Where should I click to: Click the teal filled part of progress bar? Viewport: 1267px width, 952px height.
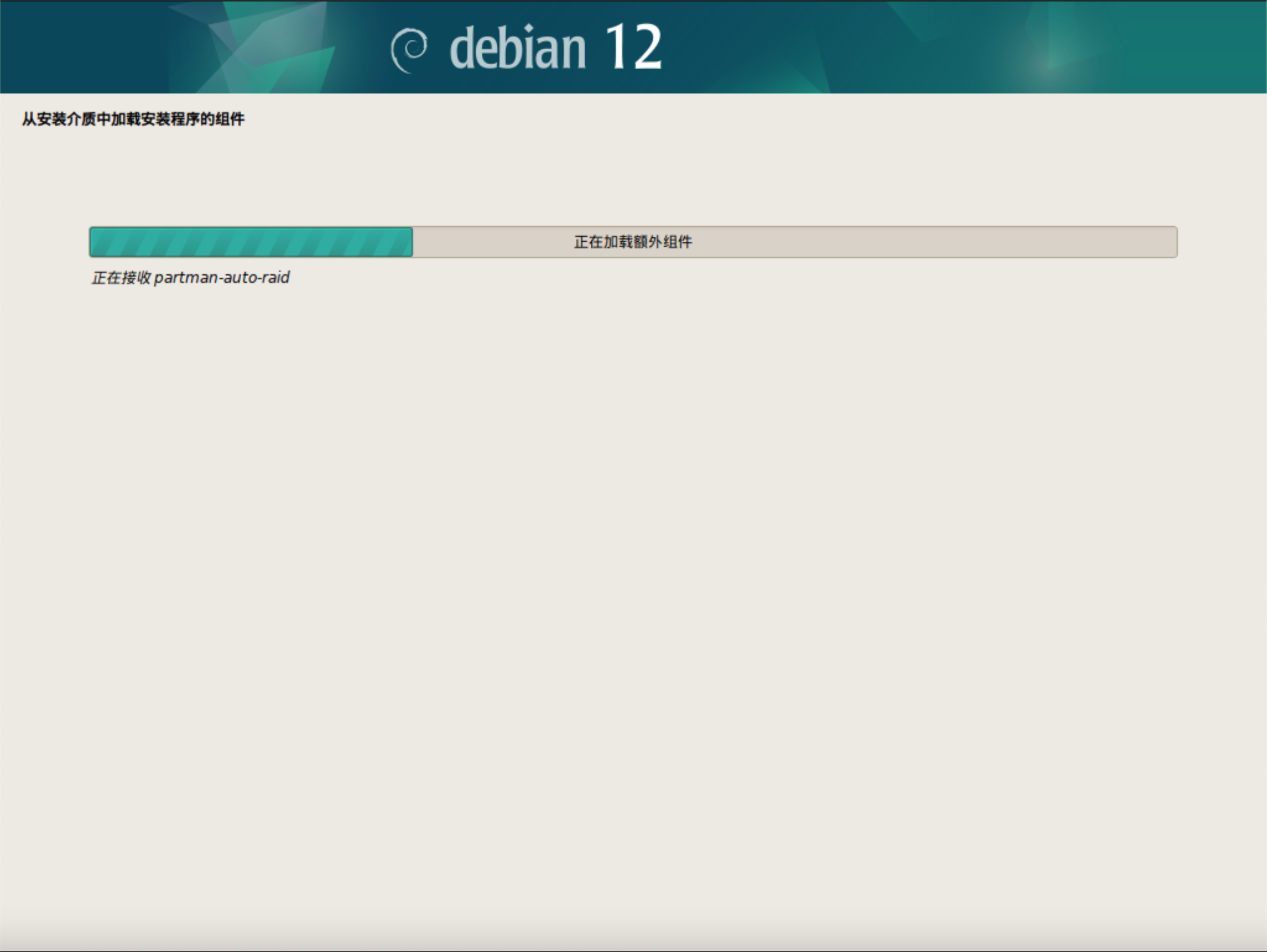coord(251,242)
